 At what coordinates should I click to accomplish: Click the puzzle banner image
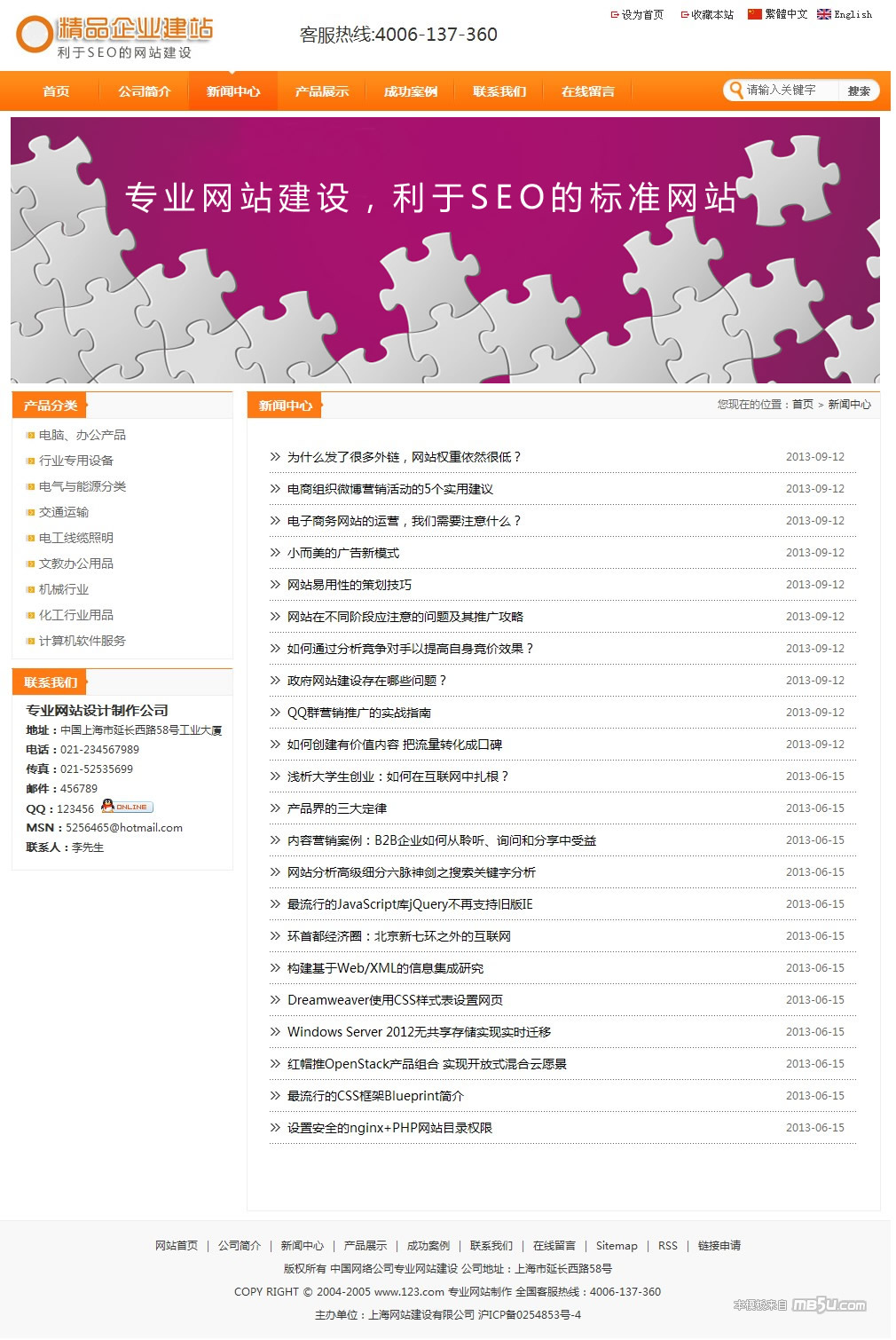click(444, 250)
